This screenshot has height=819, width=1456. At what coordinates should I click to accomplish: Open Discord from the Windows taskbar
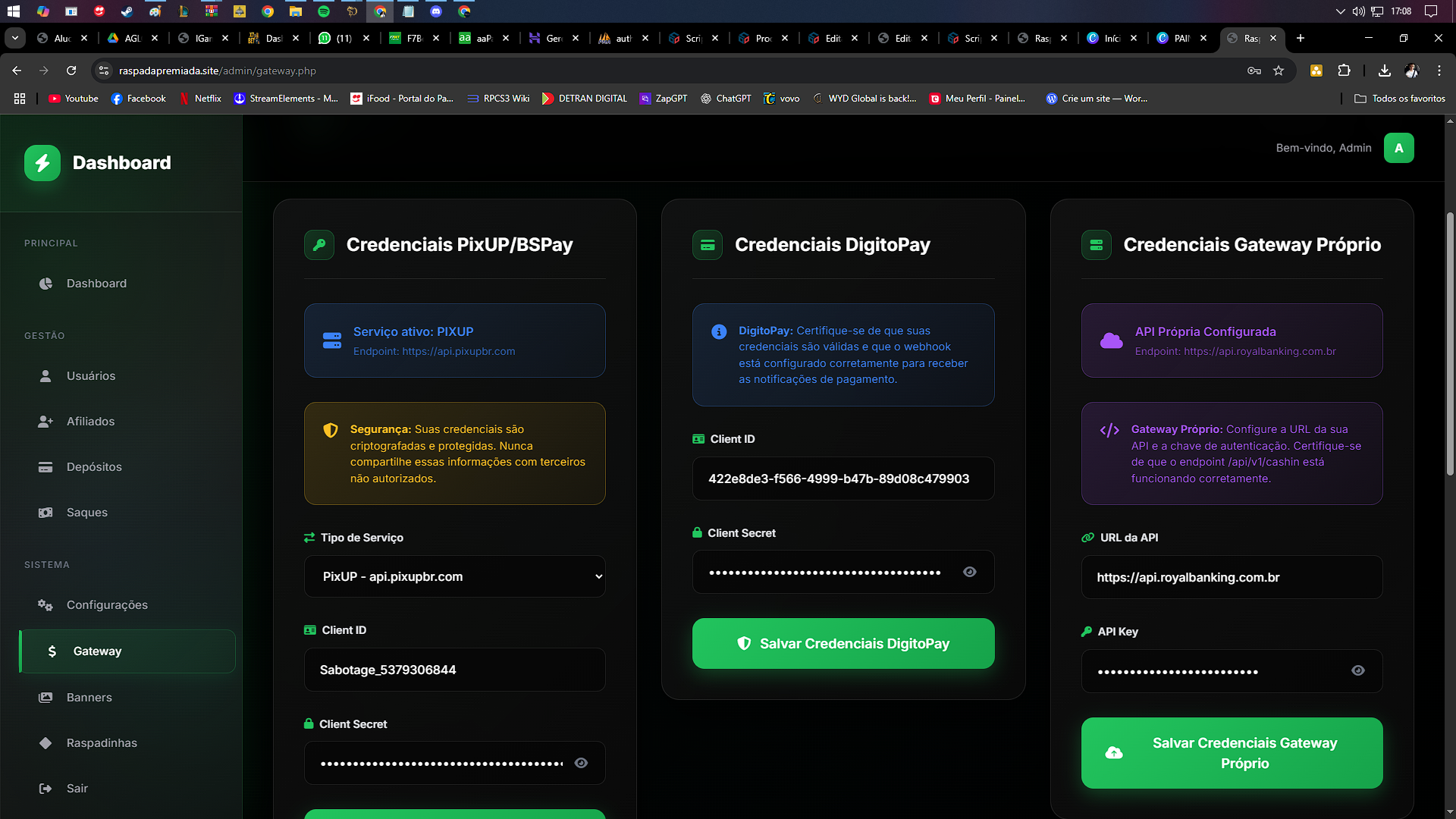point(436,11)
